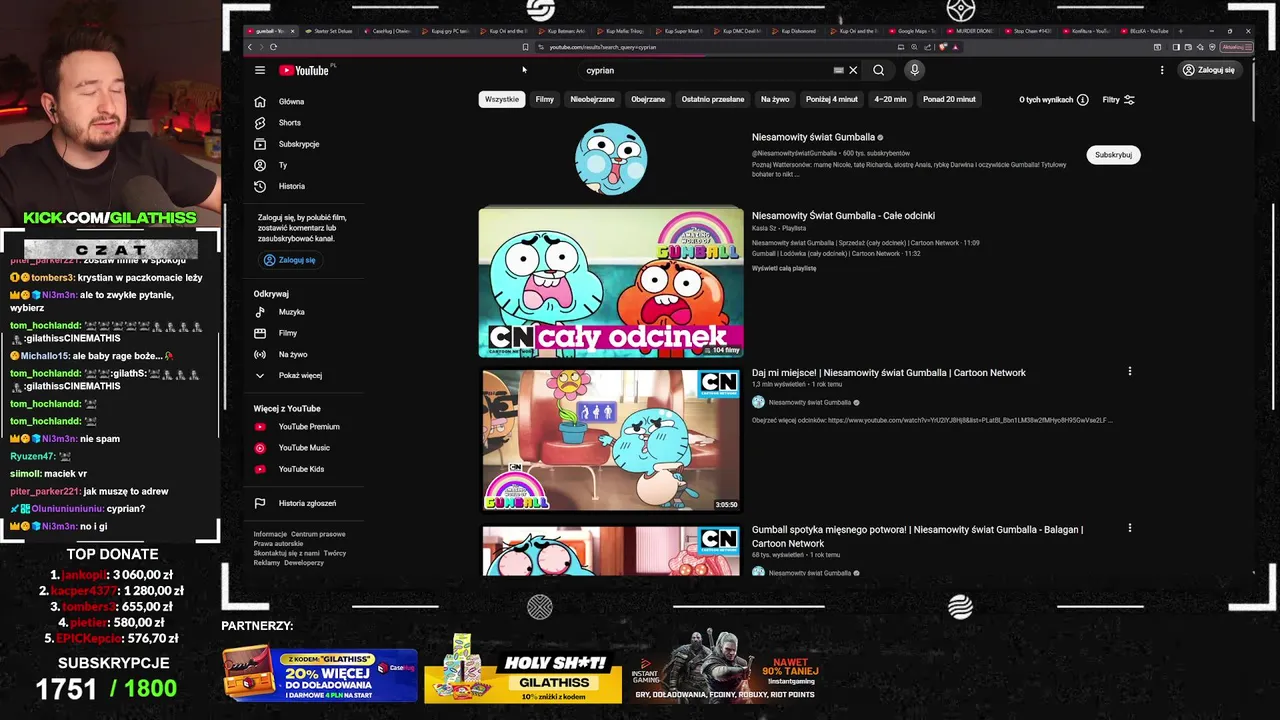Viewport: 1280px width, 720px height.
Task: Click the browser address bar URL
Action: coord(603,47)
